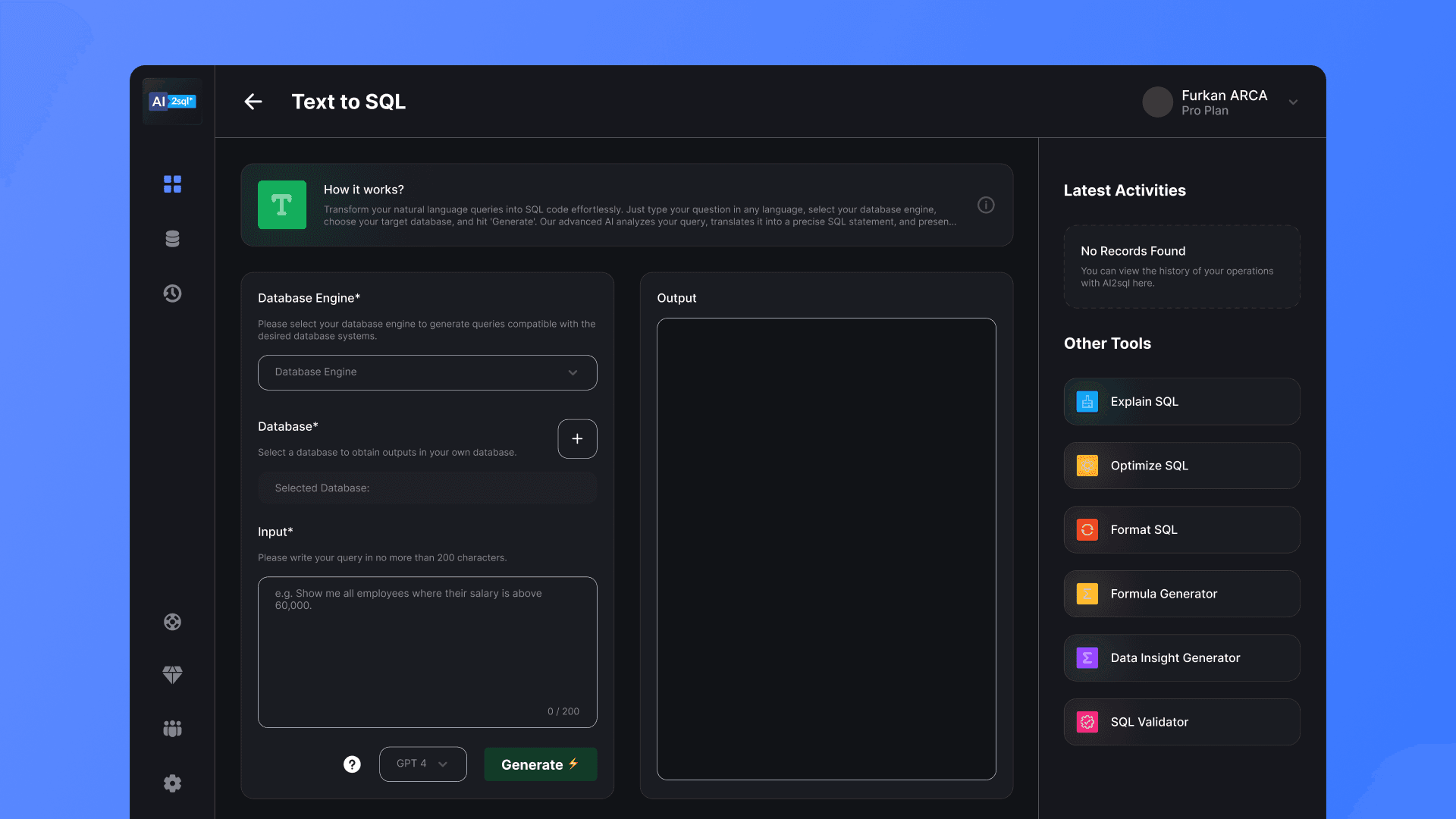Open the databases stack icon in sidebar
1456x819 pixels.
click(x=172, y=239)
